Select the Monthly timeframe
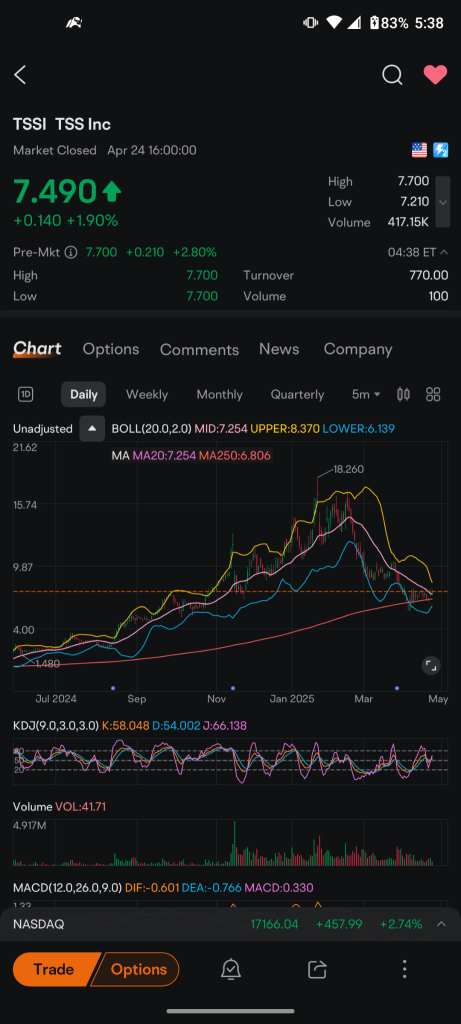The width and height of the screenshot is (461, 1024). coord(219,394)
